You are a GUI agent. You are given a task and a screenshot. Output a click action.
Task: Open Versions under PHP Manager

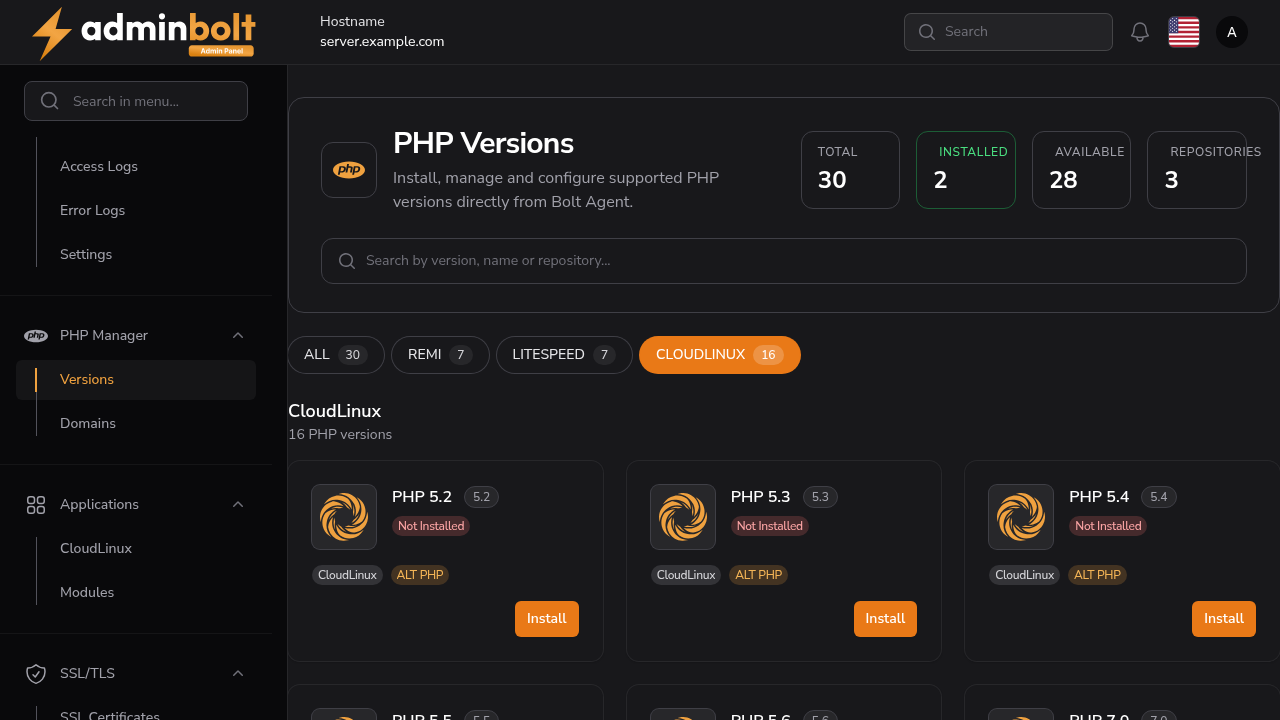[136, 380]
